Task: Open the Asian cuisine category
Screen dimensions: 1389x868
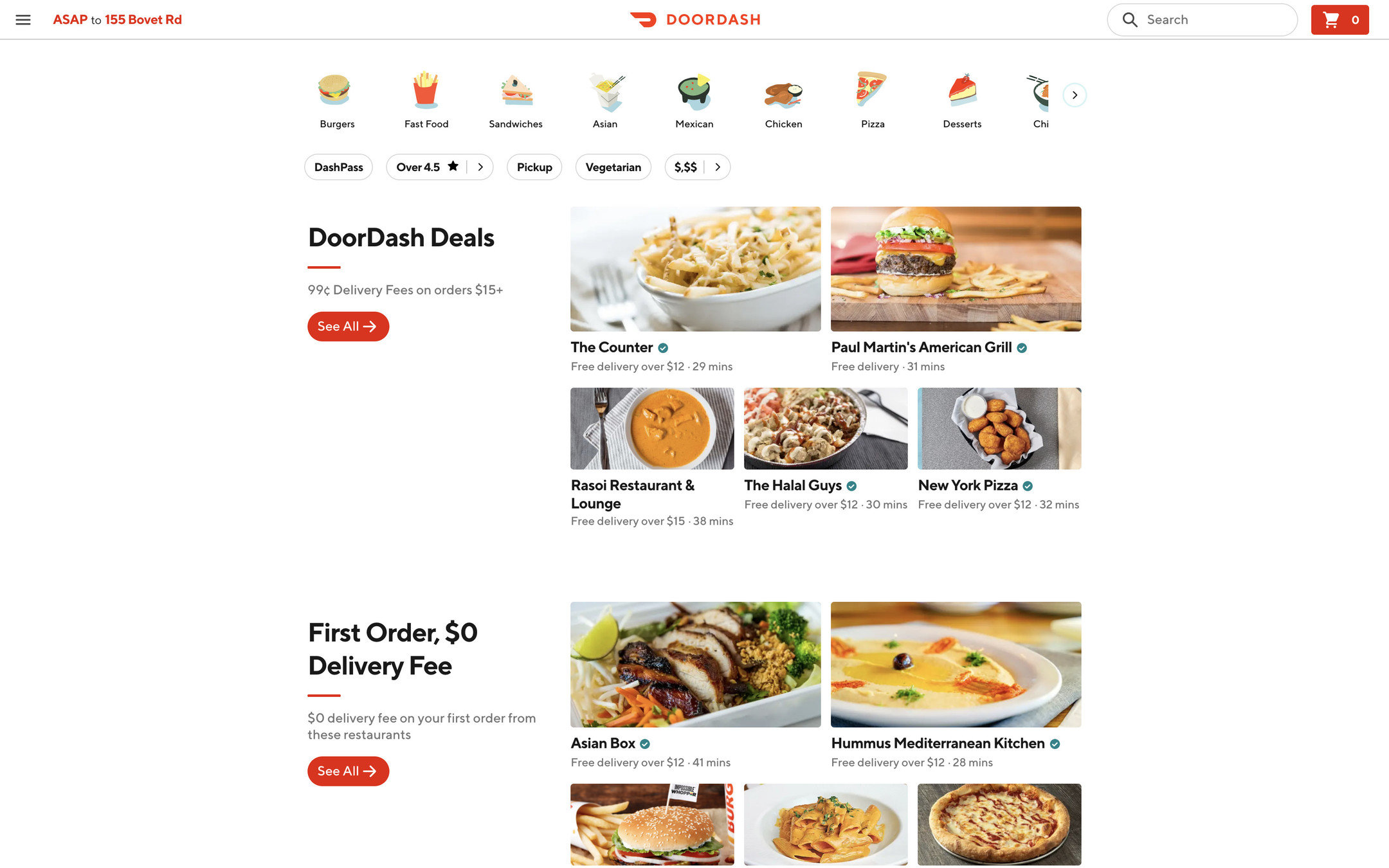Action: 605,100
